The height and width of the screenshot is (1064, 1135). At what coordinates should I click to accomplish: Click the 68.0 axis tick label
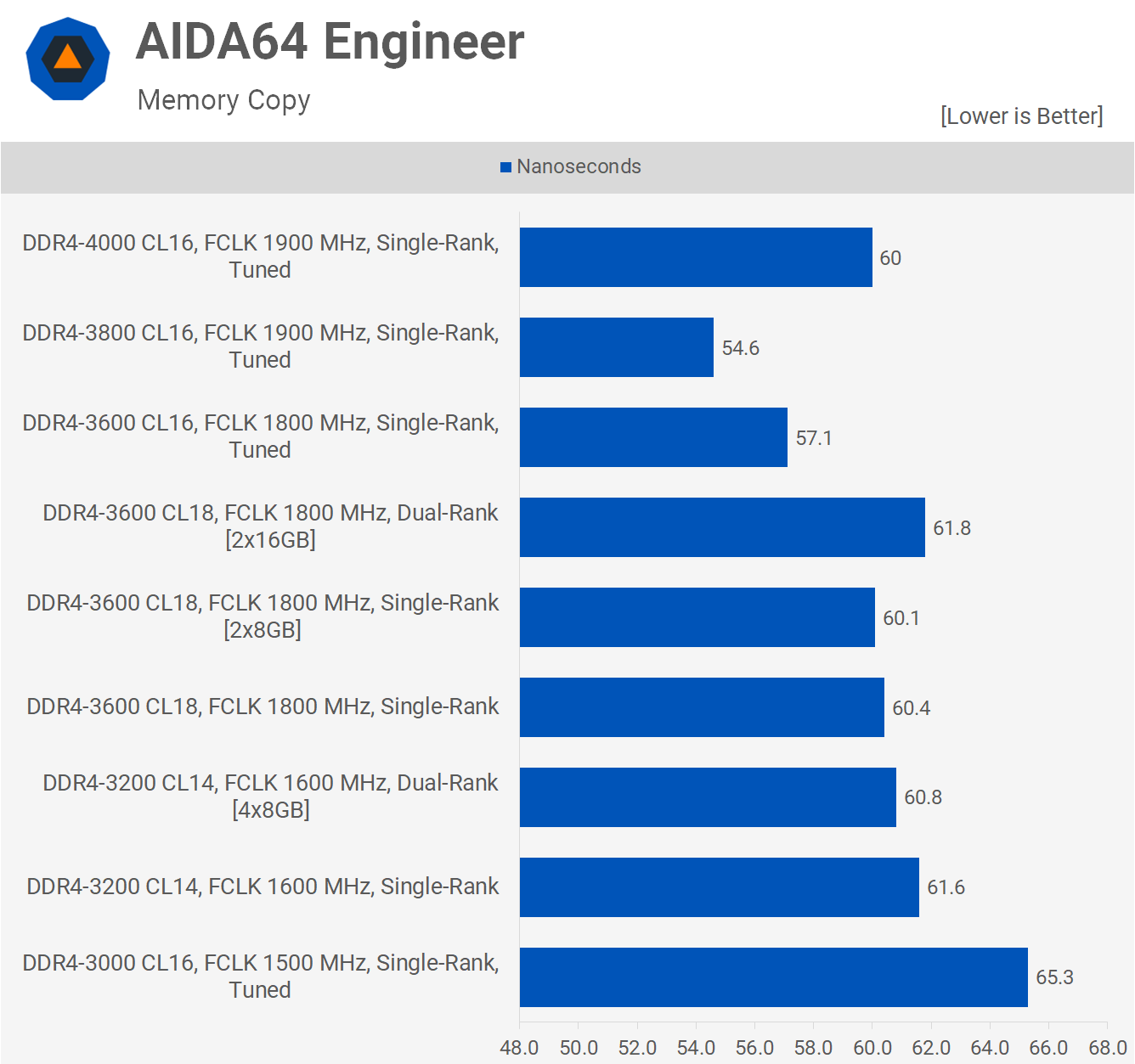1107,1048
